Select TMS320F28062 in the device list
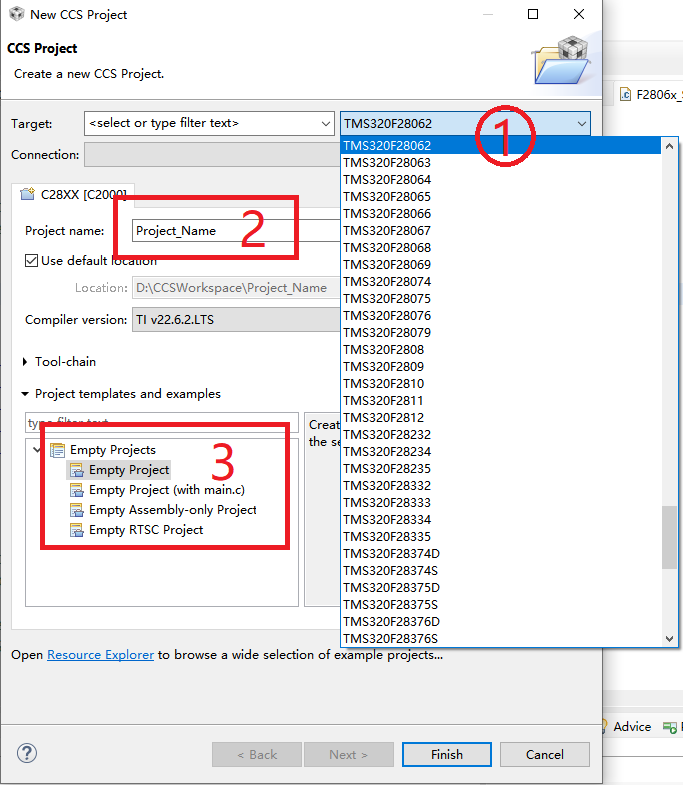 pos(501,146)
